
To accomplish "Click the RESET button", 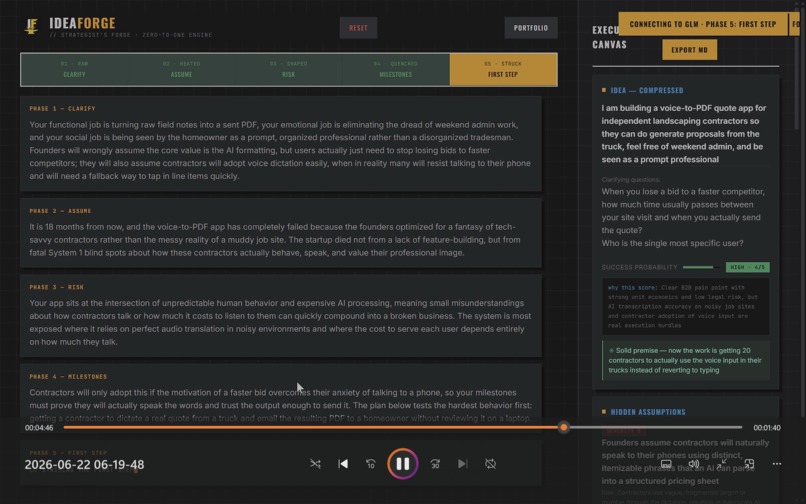I will [358, 28].
